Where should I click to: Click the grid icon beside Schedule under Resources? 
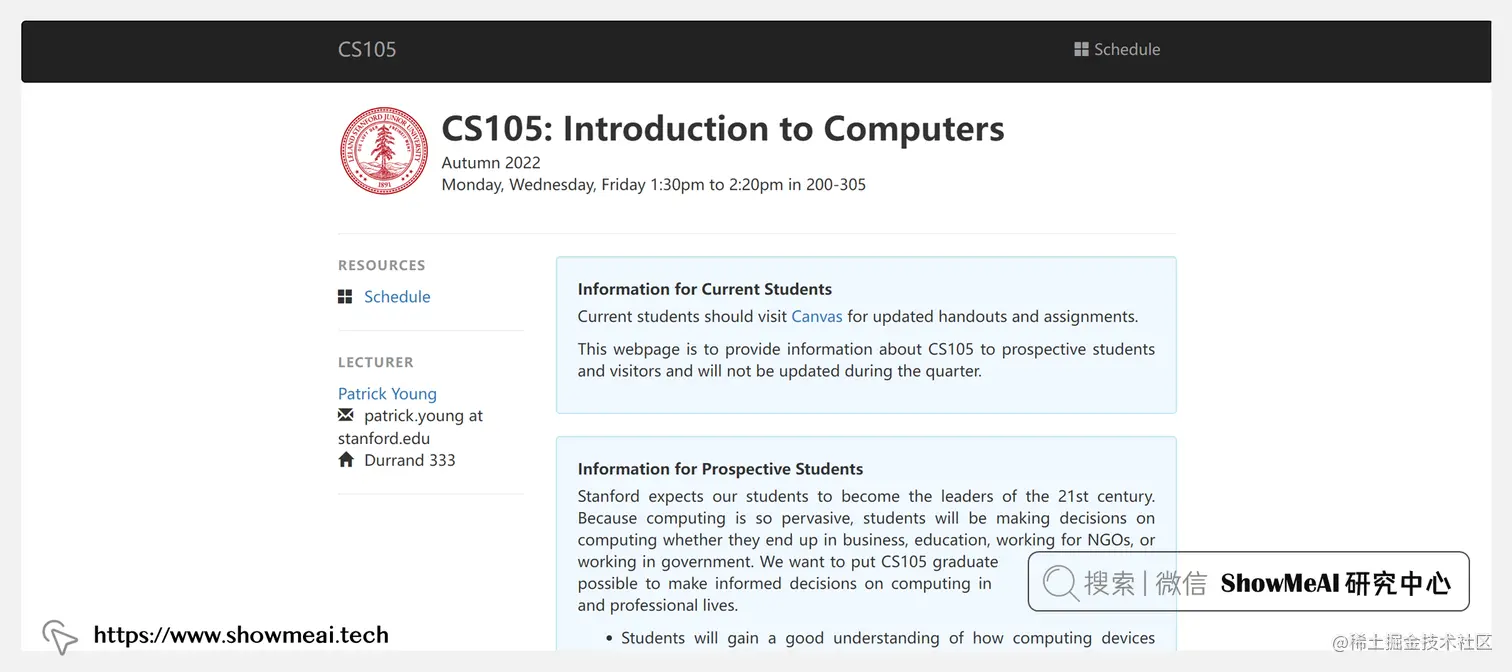[344, 296]
